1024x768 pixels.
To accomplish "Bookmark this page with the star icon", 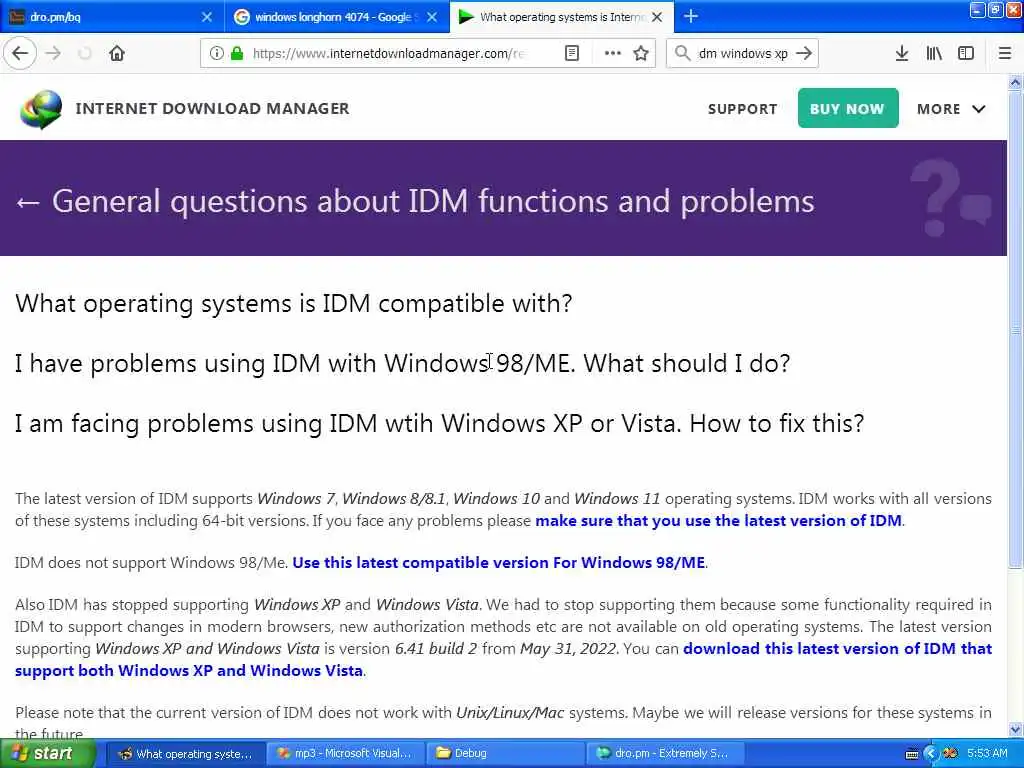I will tap(641, 53).
